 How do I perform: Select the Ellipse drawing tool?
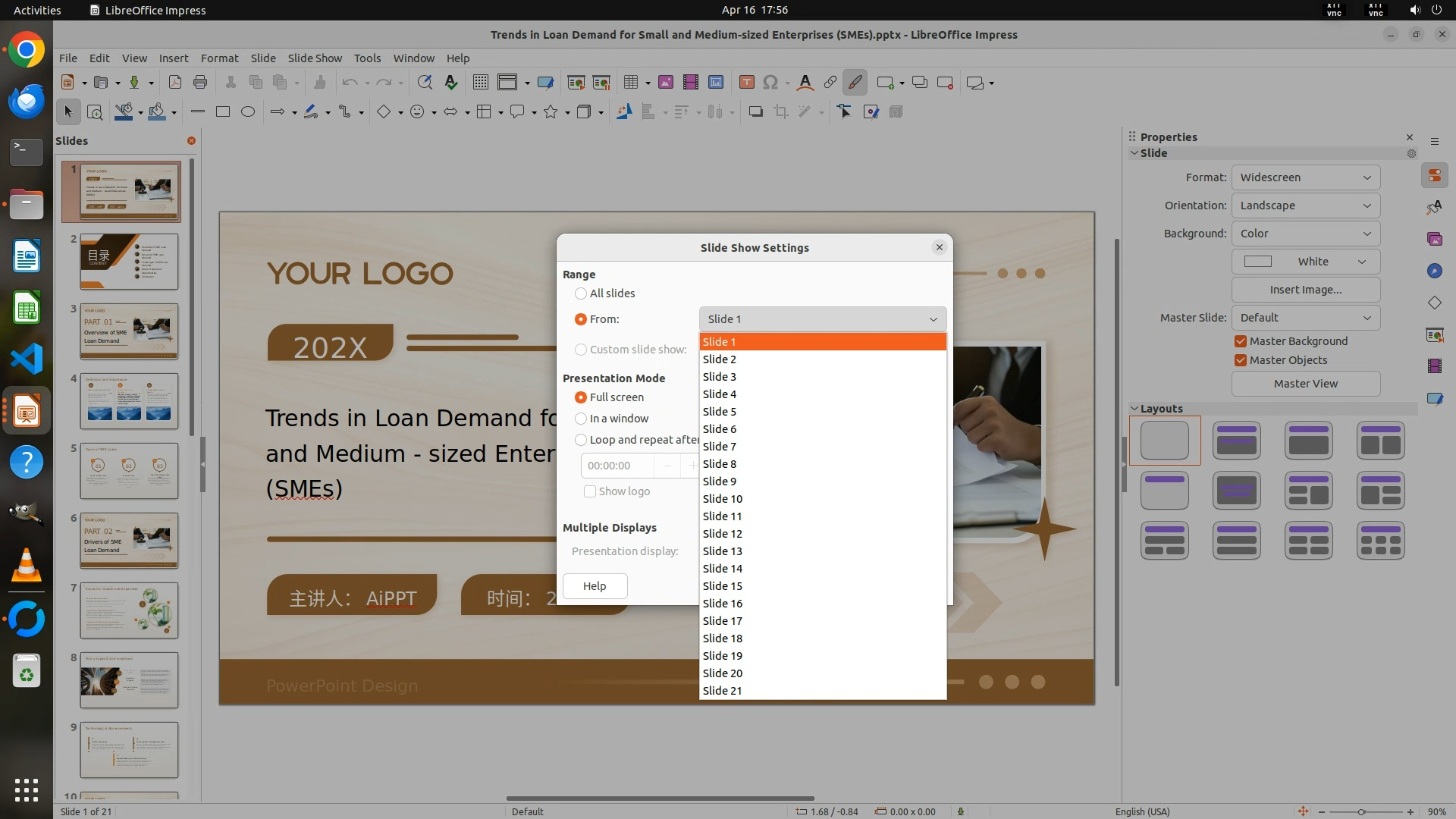coord(248,112)
